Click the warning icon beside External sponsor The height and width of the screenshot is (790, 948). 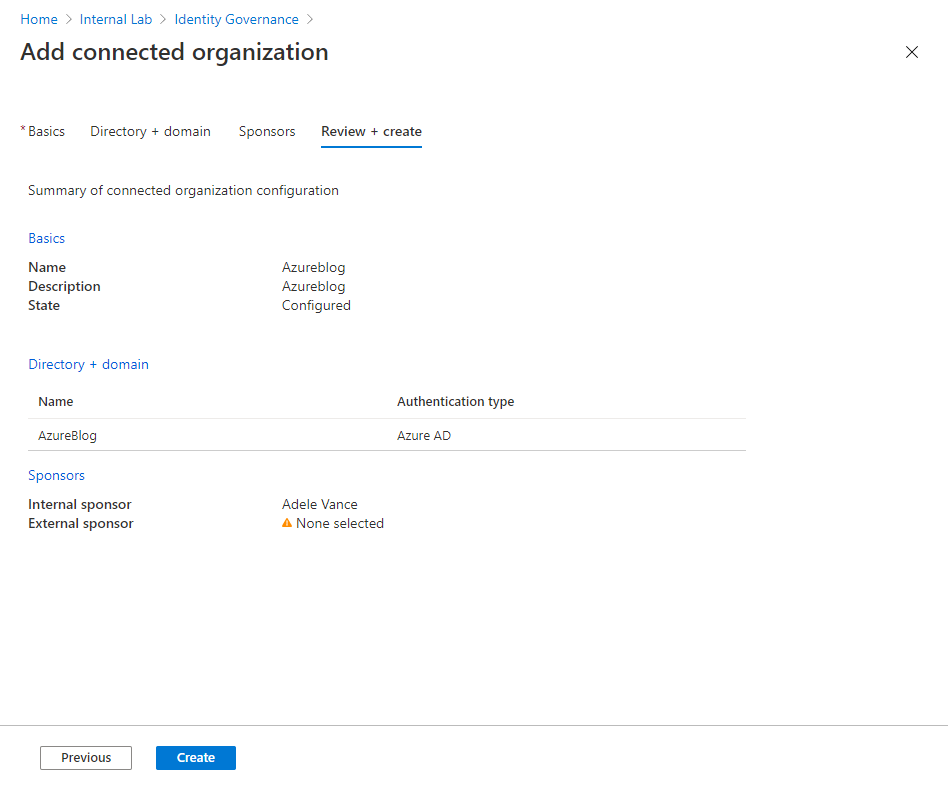pos(288,522)
